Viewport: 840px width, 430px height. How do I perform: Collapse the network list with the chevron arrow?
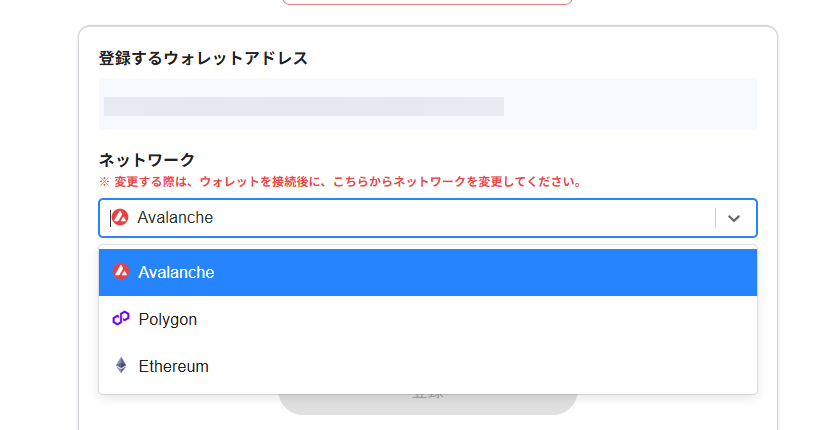pos(734,218)
